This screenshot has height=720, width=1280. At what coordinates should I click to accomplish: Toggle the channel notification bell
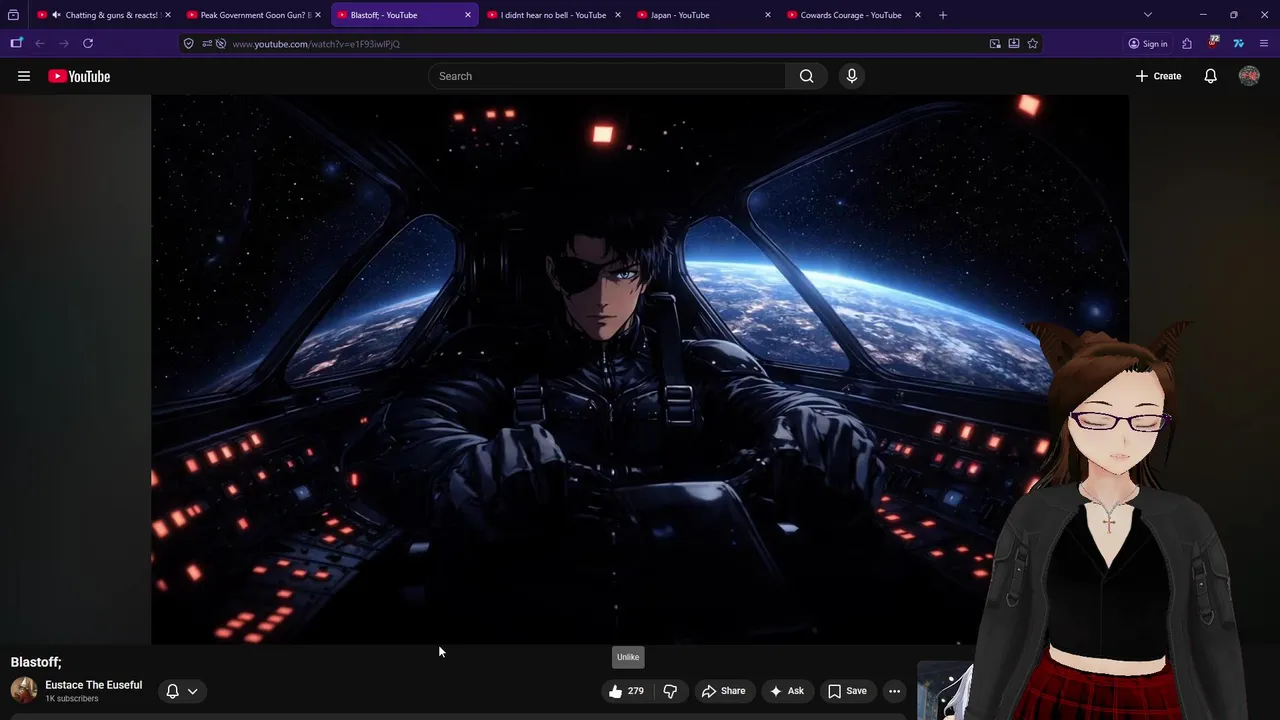(x=172, y=691)
